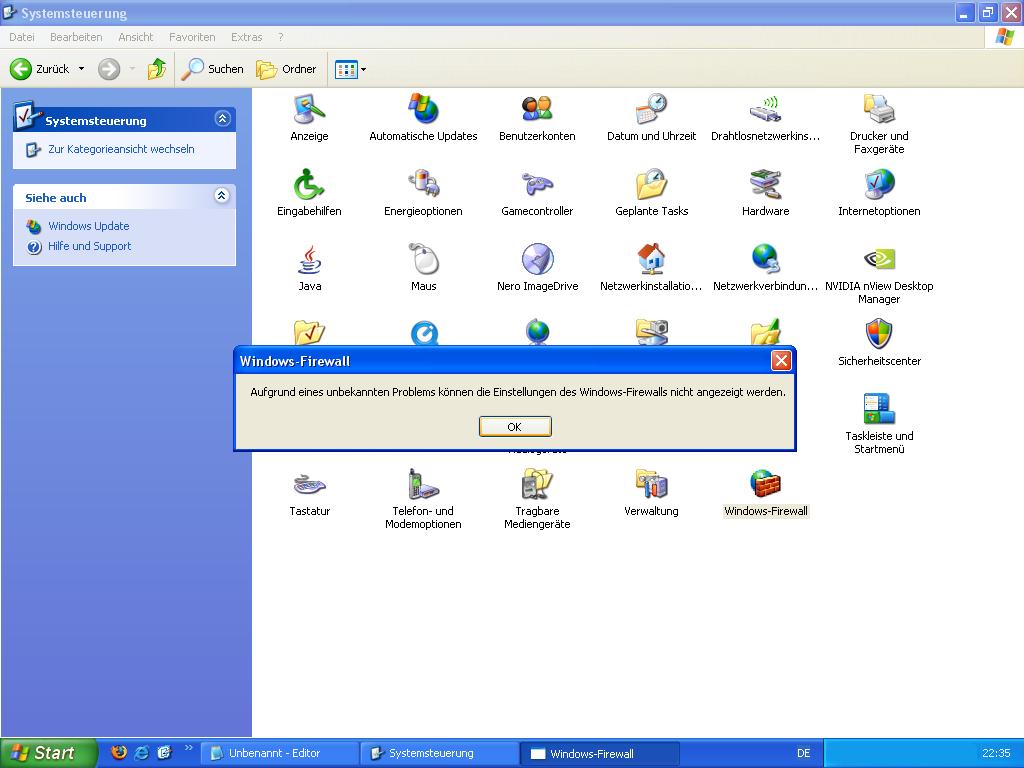Switch to Windows-Firewall taskbar button
The height and width of the screenshot is (768, 1024).
coord(600,753)
